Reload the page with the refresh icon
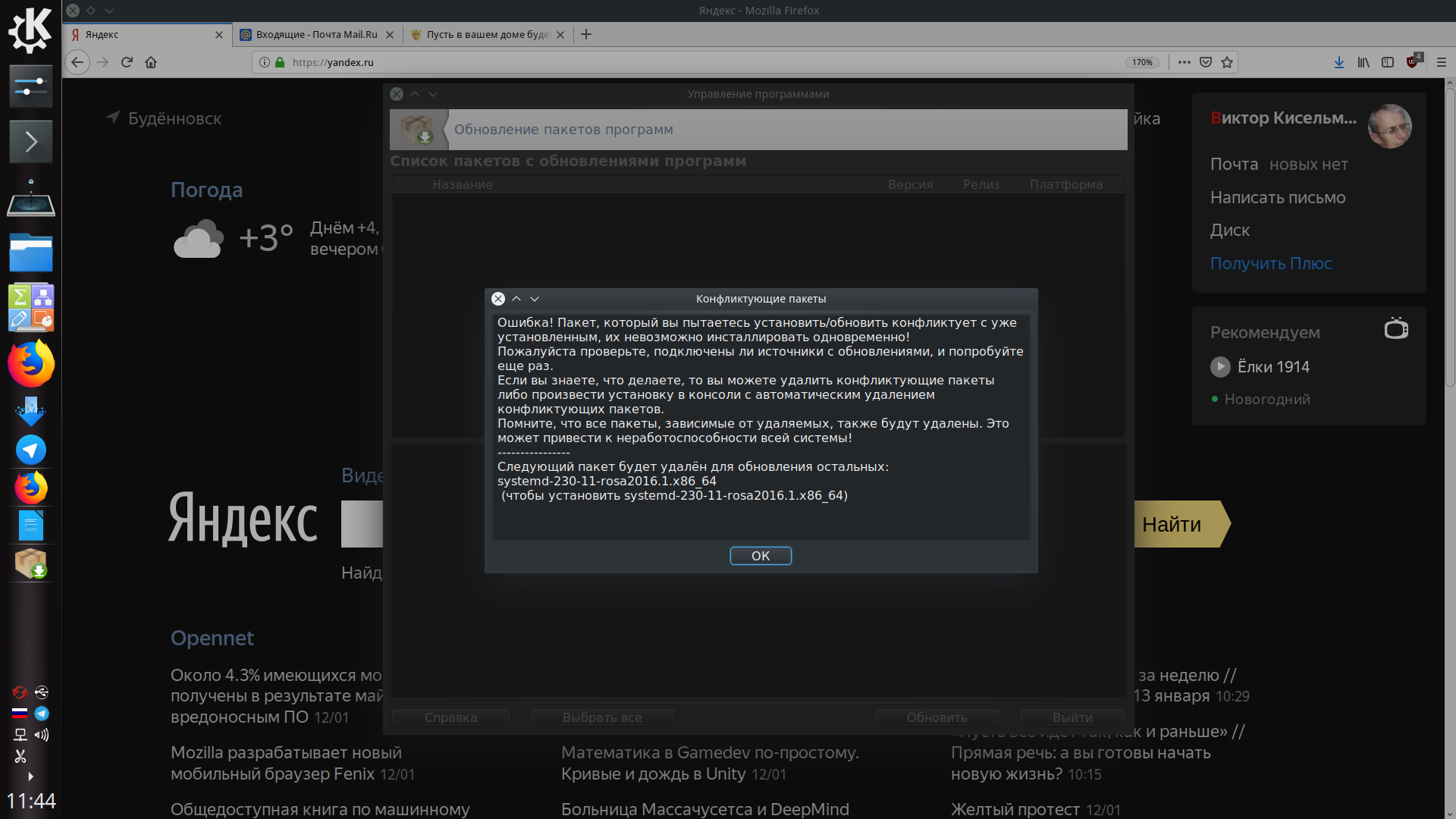The image size is (1456, 819). [127, 62]
